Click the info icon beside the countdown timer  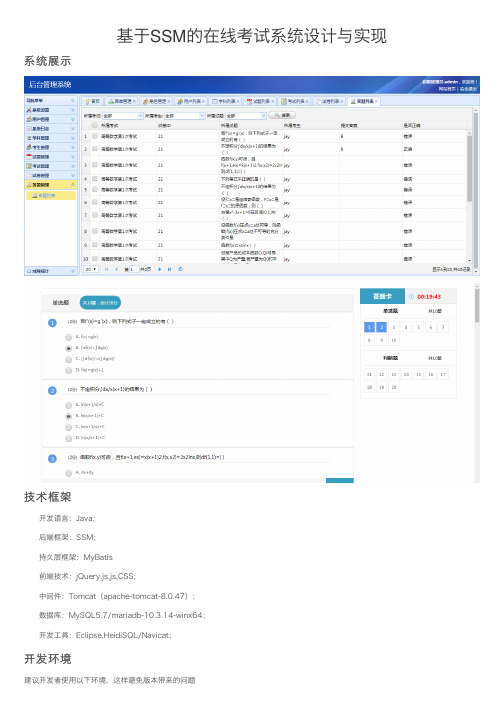point(411,296)
